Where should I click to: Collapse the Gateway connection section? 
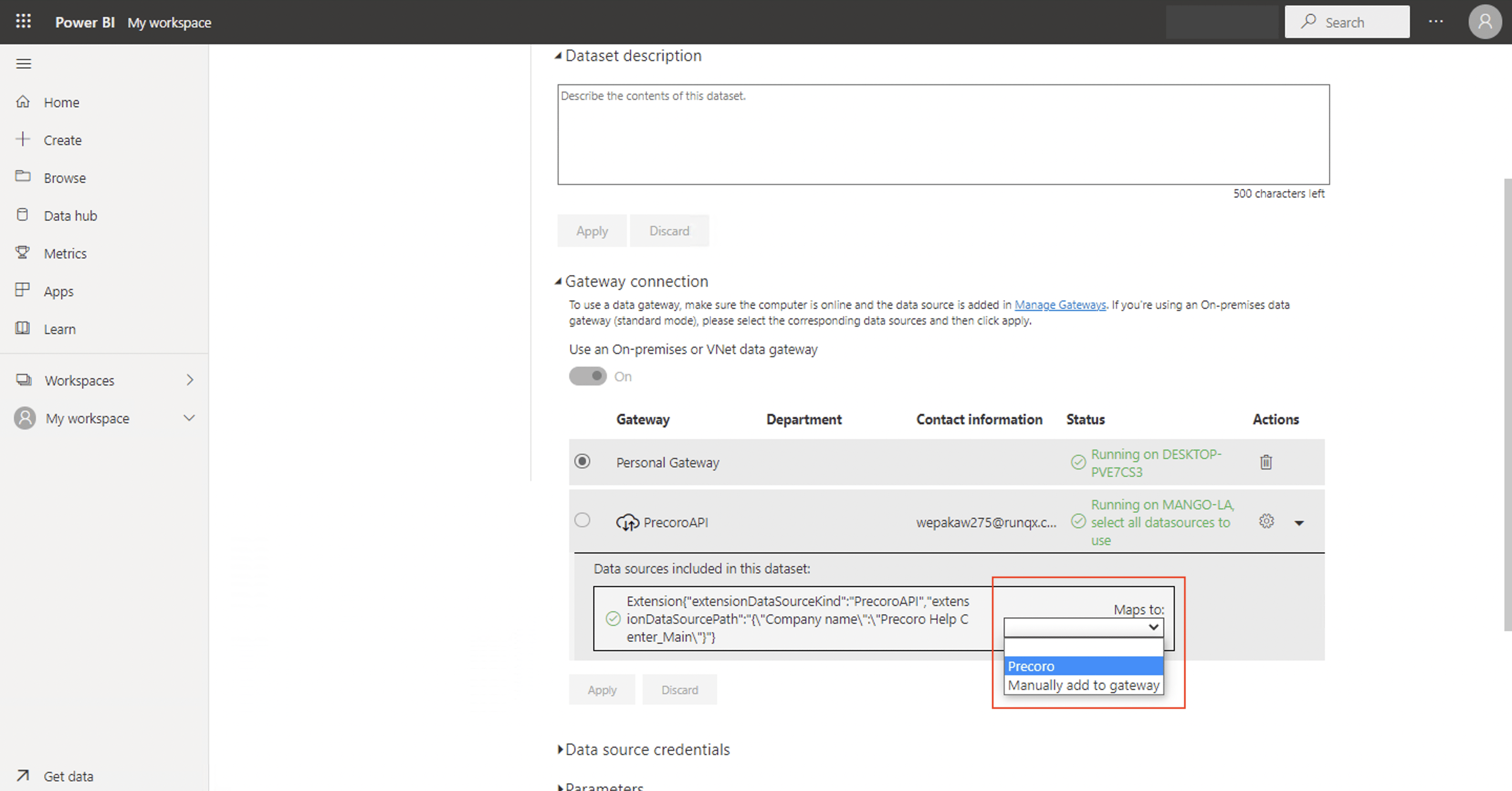pos(558,282)
